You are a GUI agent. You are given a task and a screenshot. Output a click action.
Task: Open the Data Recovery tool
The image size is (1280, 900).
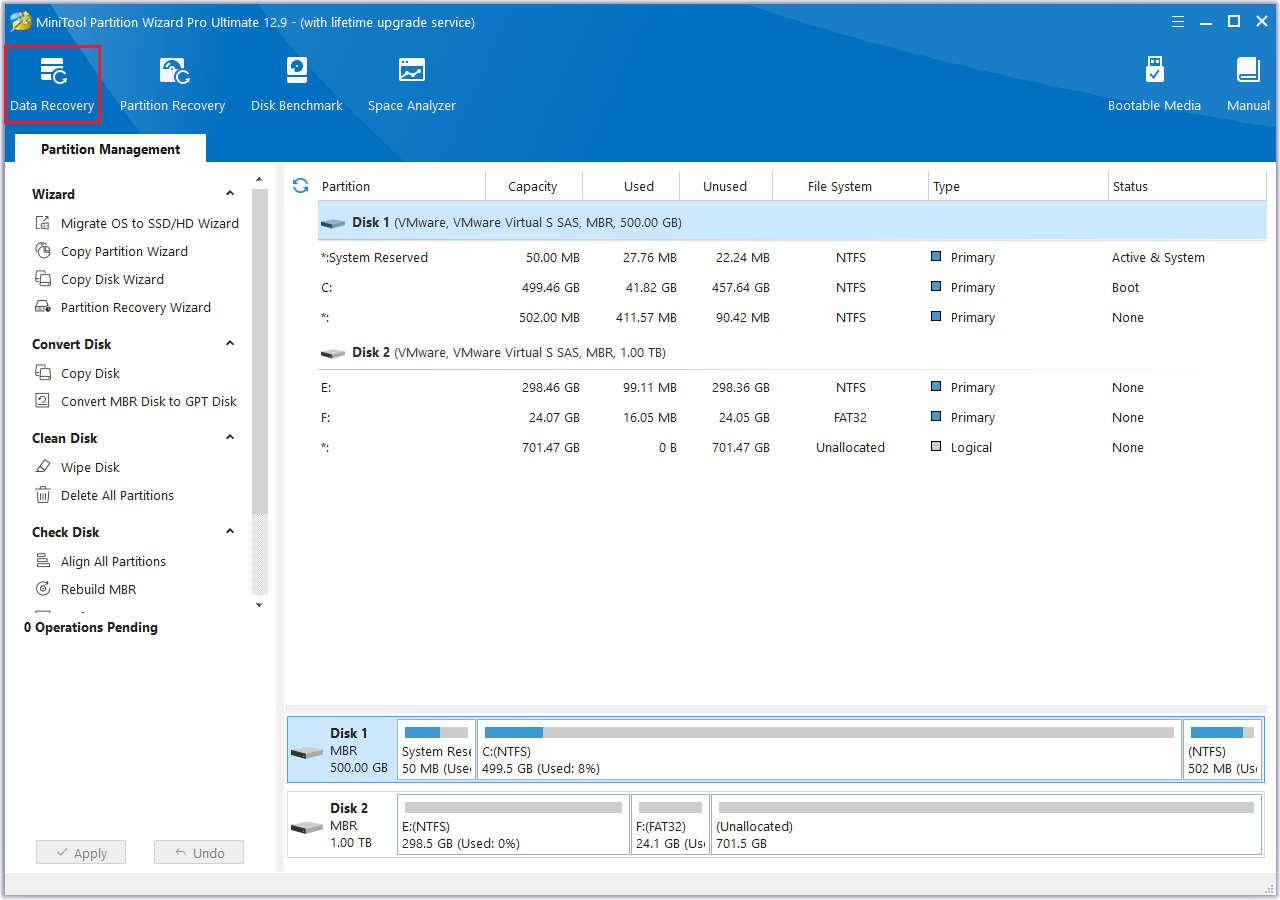[52, 84]
